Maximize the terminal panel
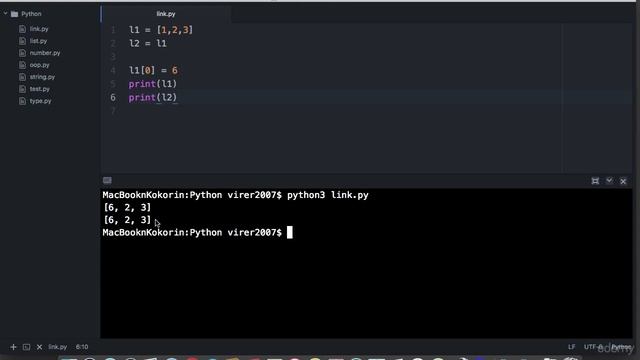This screenshot has width=640, height=360. (595, 181)
